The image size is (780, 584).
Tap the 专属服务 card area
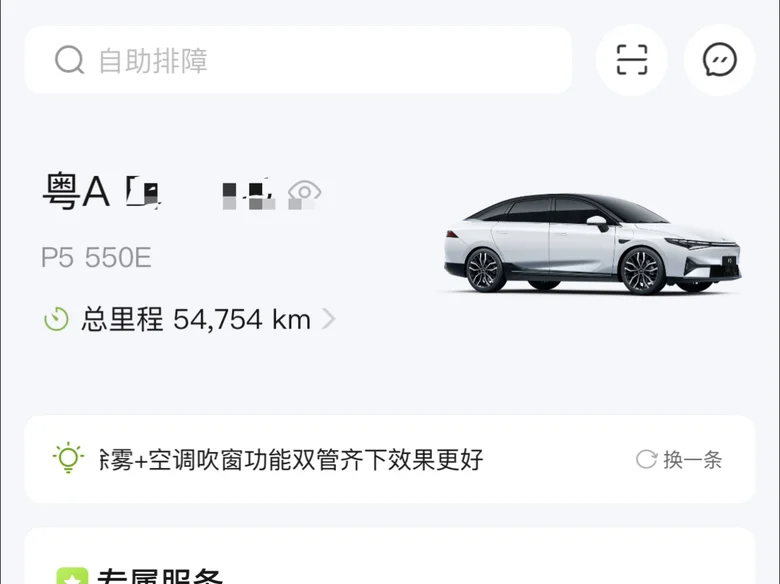(x=390, y=556)
